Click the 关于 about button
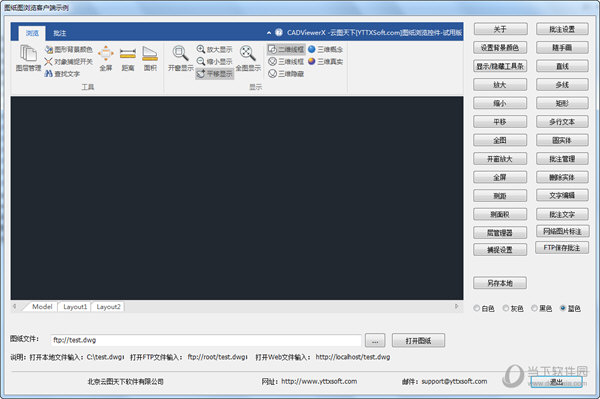This screenshot has height=399, width=600. tap(500, 29)
